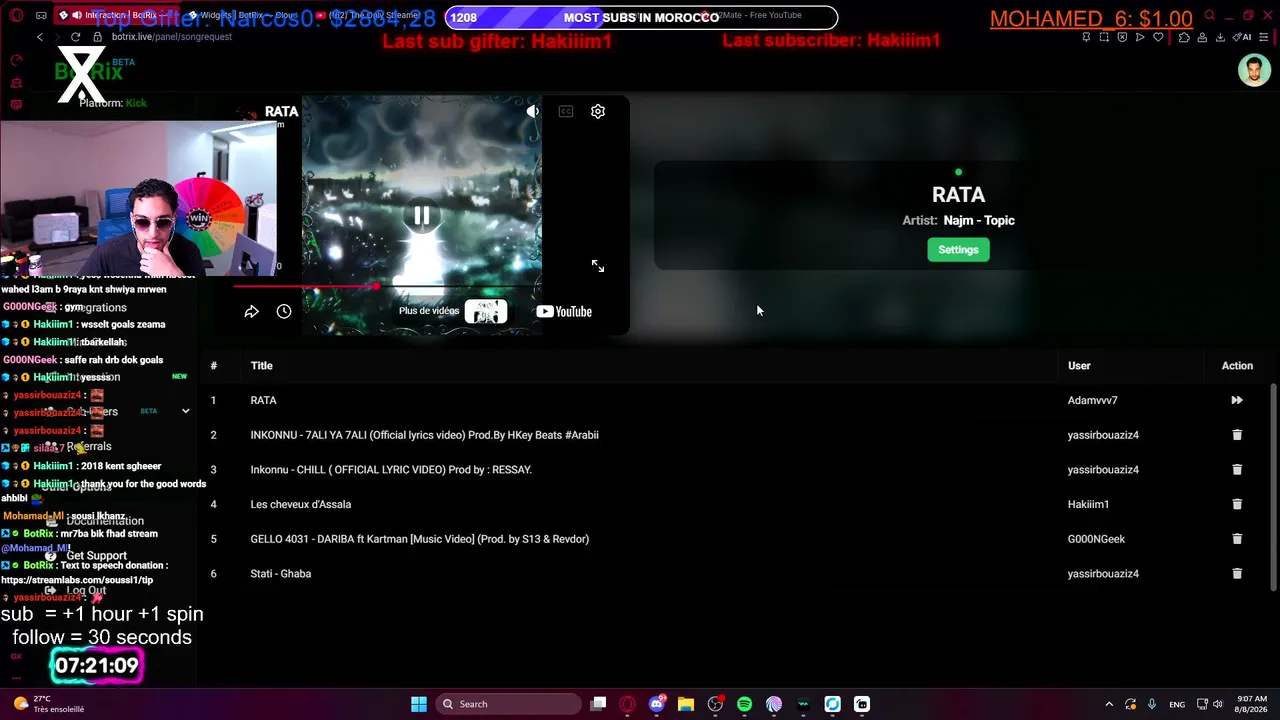
Task: Click user Hakiiim1 in the song queue
Action: [1088, 504]
